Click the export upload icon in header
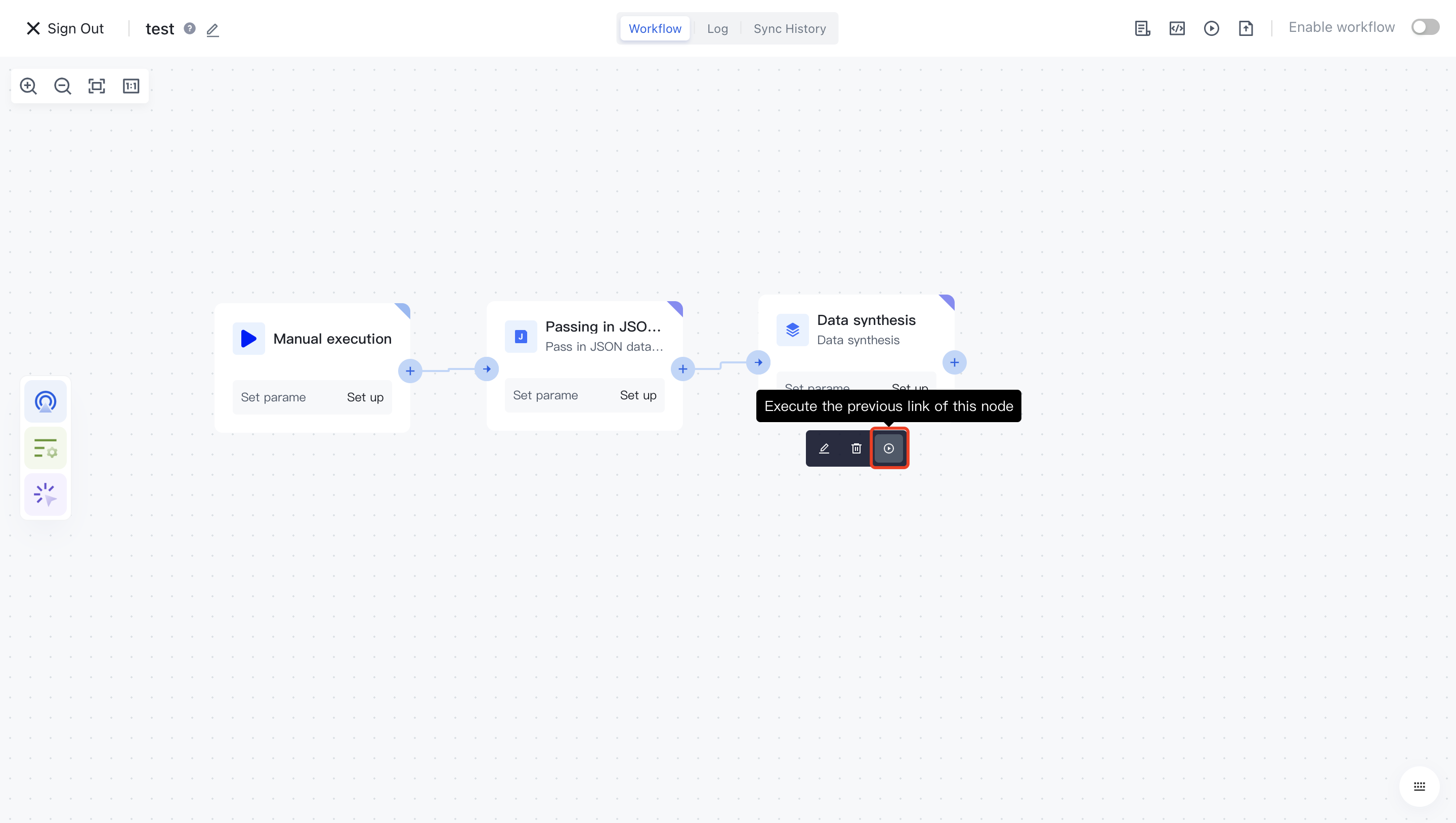The image size is (1456, 823). click(x=1246, y=28)
